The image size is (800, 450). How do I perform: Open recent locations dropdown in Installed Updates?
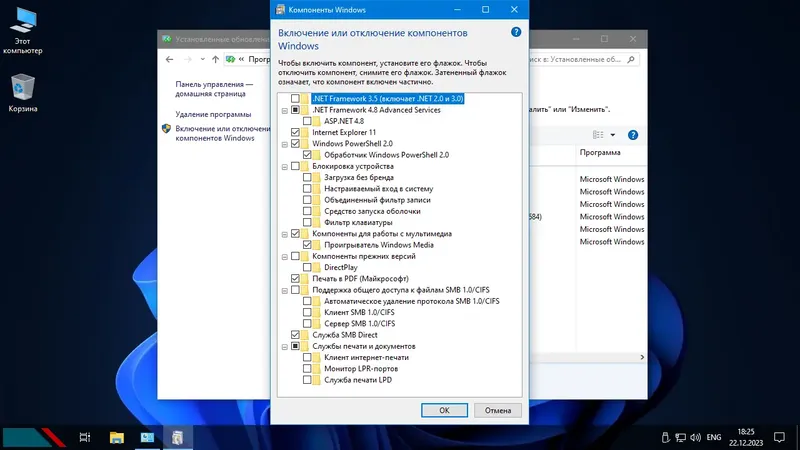[203, 59]
